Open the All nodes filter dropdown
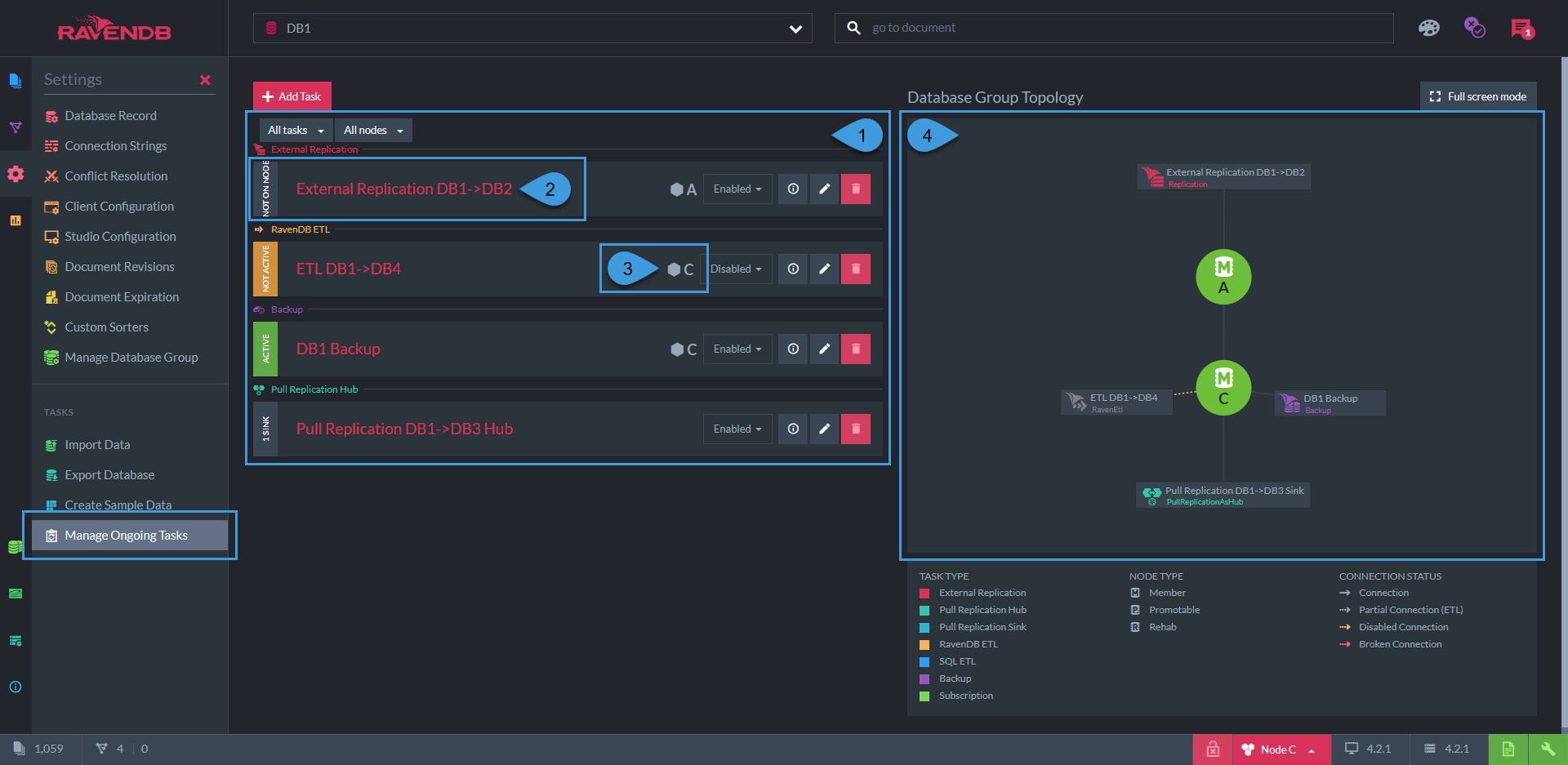 [x=373, y=130]
